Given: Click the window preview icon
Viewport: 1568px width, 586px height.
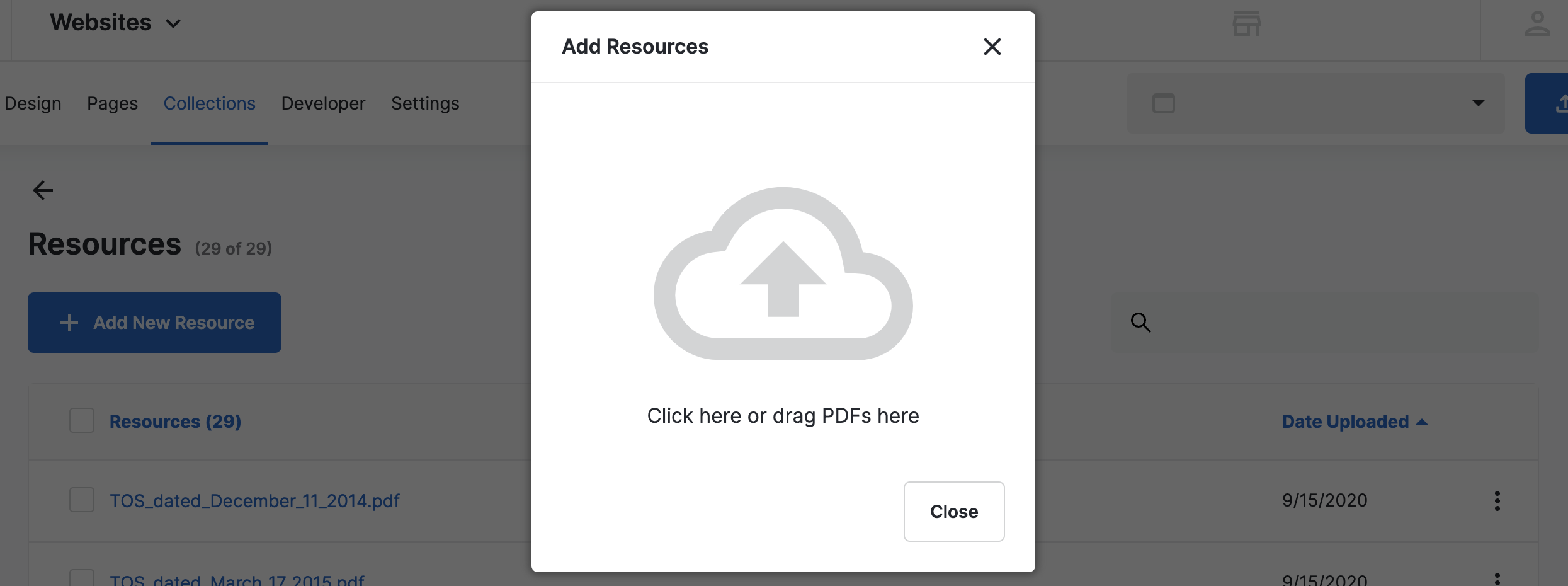Looking at the screenshot, I should pyautogui.click(x=1163, y=103).
